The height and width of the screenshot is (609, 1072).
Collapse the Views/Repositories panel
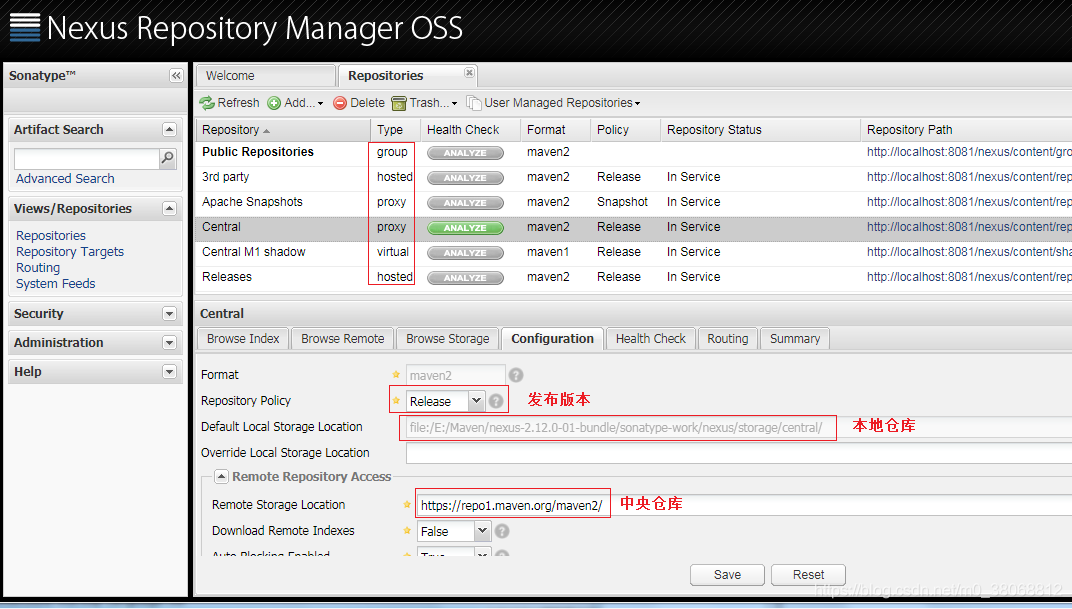tap(170, 208)
